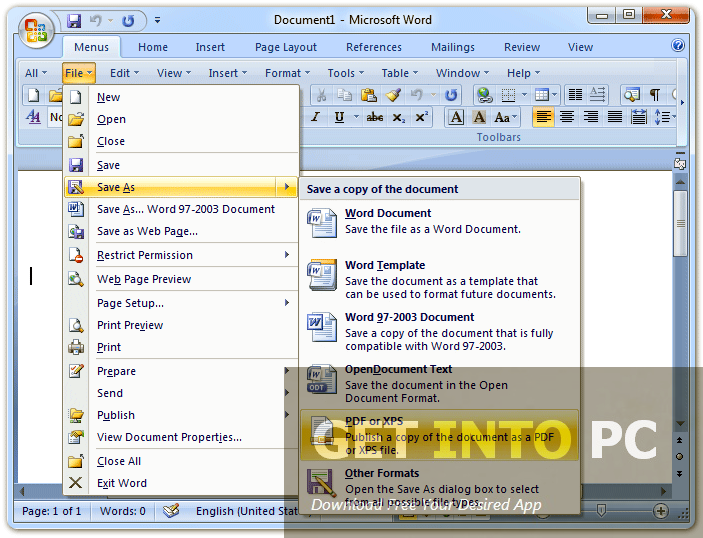The image size is (703, 538).
Task: Click the Word Template icon in submenu
Action: pos(321,274)
